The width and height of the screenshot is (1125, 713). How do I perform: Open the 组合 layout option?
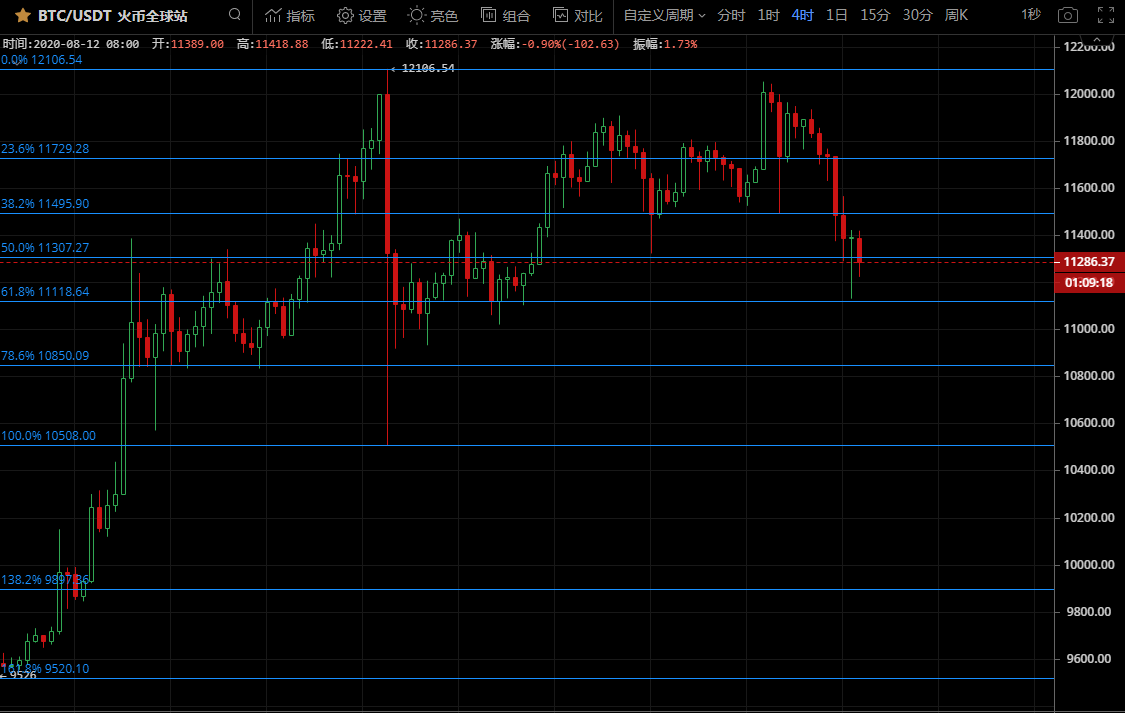(x=505, y=16)
